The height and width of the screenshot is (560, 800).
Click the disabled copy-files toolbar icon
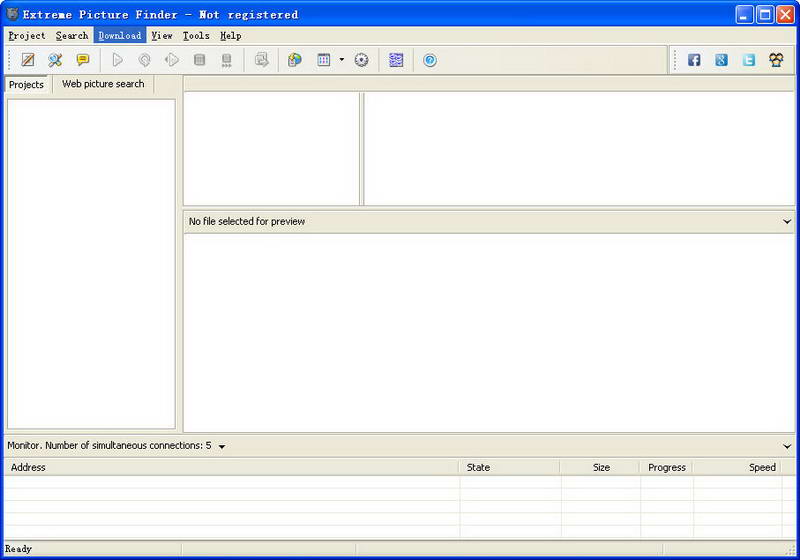(262, 60)
